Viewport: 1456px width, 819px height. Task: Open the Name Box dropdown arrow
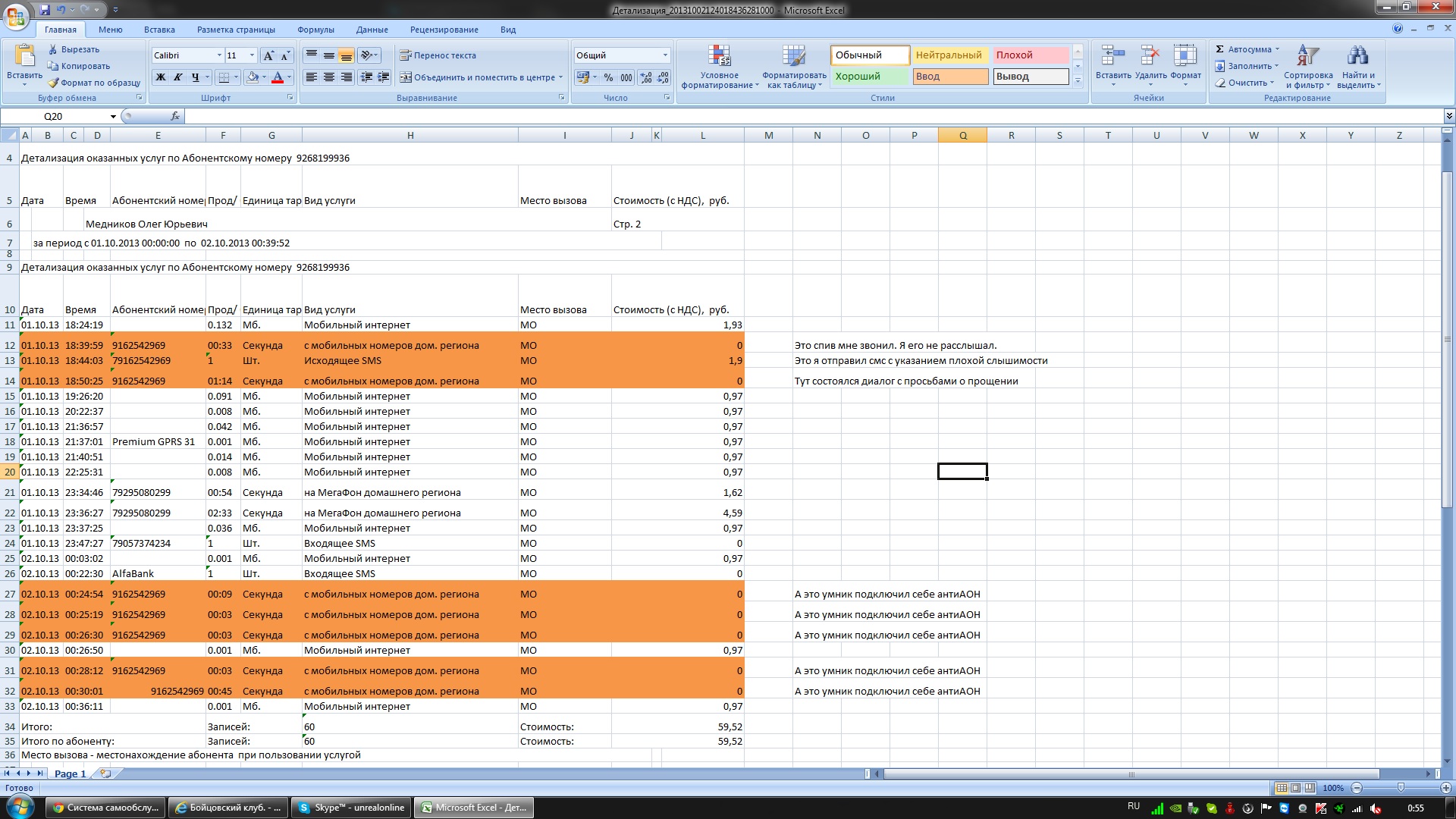[x=113, y=117]
